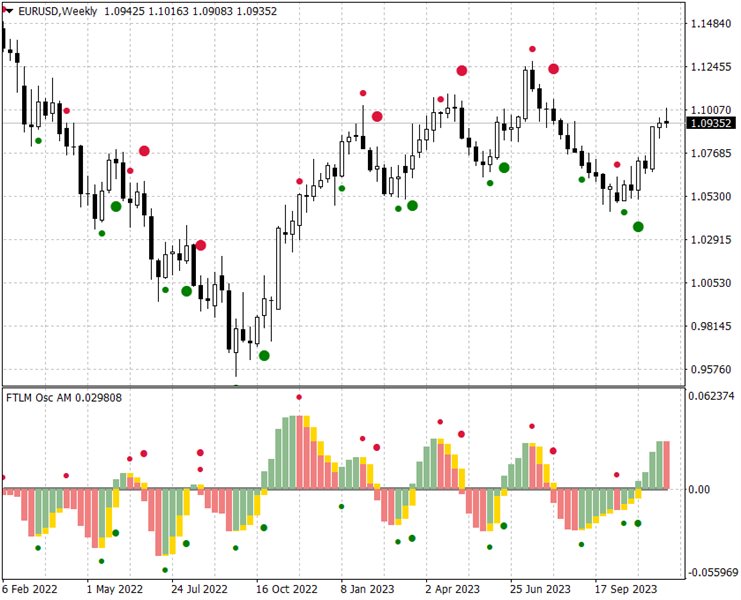The image size is (741, 600).
Task: Click the -0.055969 oscillator scale value
Action: [713, 573]
